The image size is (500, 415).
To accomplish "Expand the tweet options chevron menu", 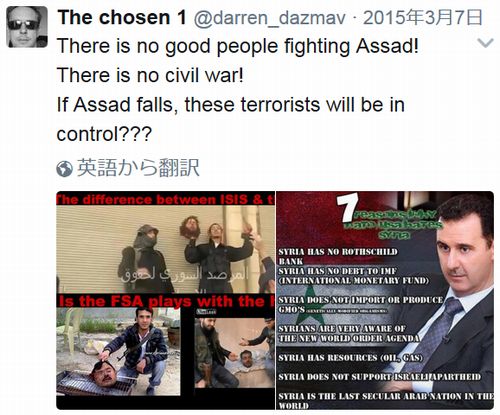I will point(485,43).
